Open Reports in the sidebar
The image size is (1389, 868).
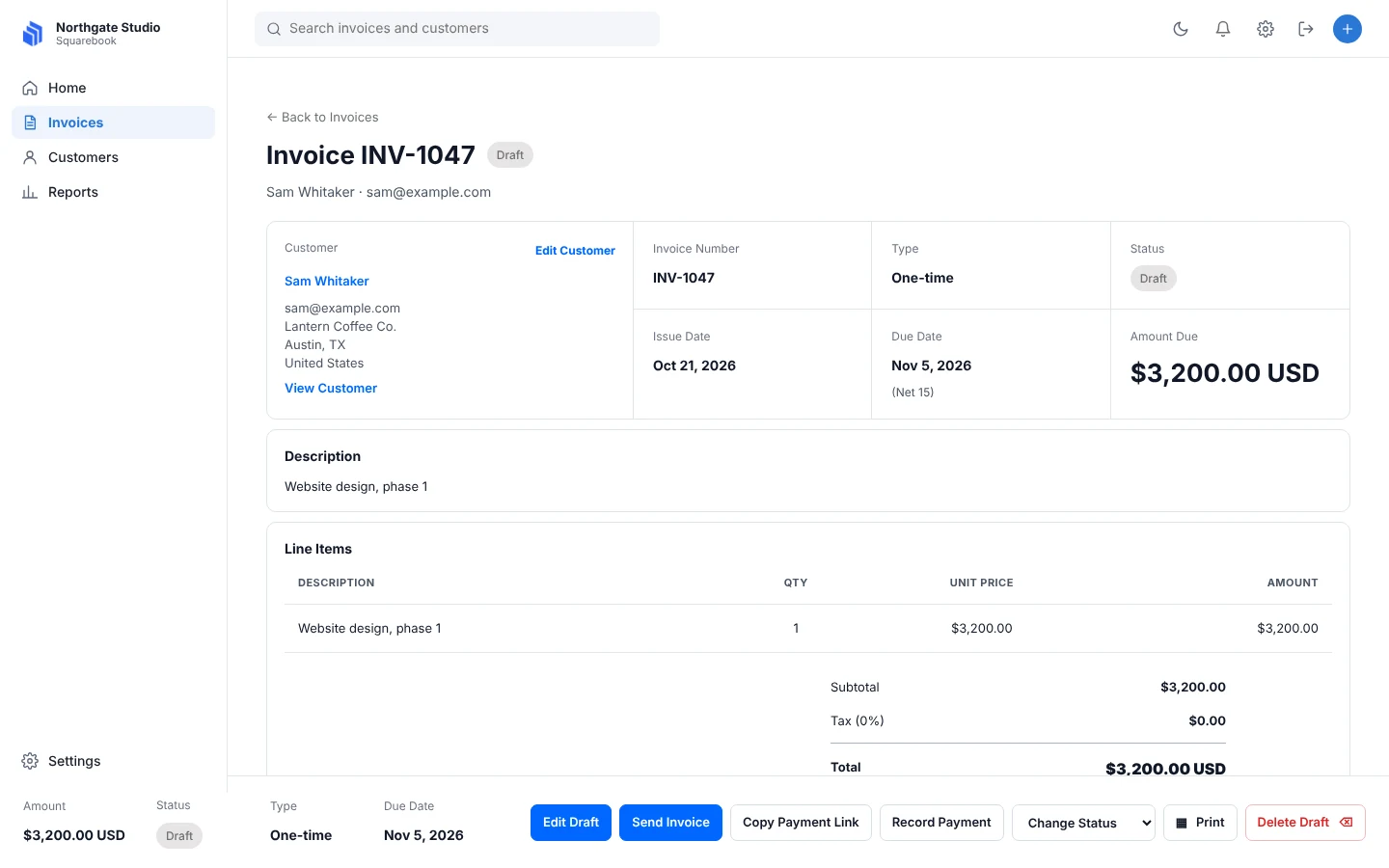(113, 192)
